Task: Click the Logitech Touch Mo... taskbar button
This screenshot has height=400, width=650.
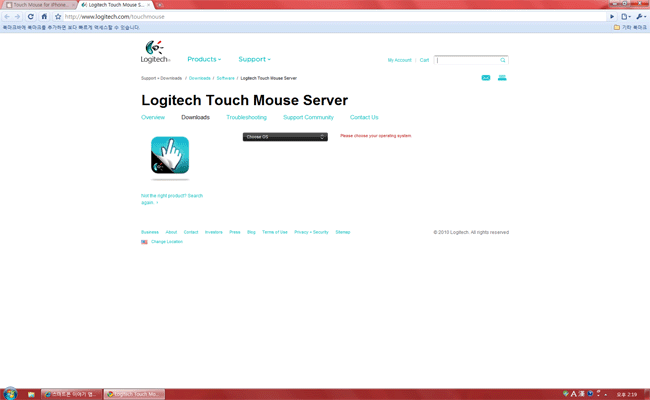Action: [x=134, y=394]
